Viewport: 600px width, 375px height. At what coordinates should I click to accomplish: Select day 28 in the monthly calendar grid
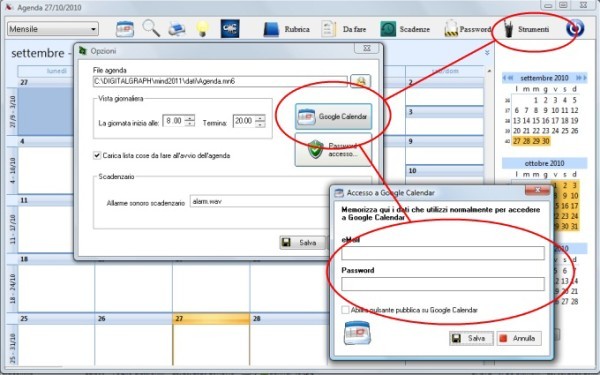pyautogui.click(x=289, y=318)
